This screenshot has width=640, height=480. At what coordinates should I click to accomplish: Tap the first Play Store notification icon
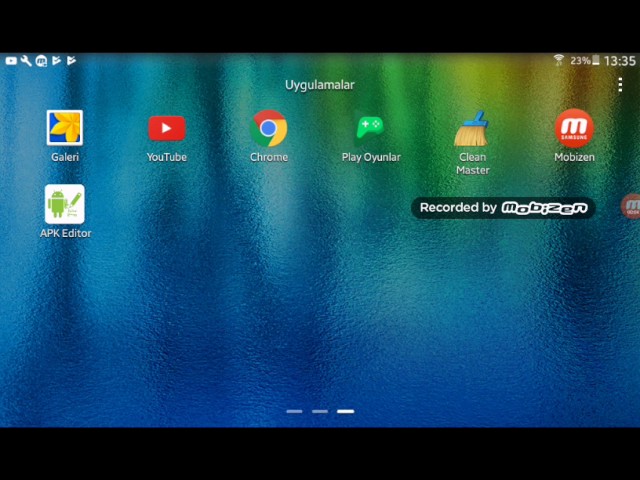(x=56, y=61)
